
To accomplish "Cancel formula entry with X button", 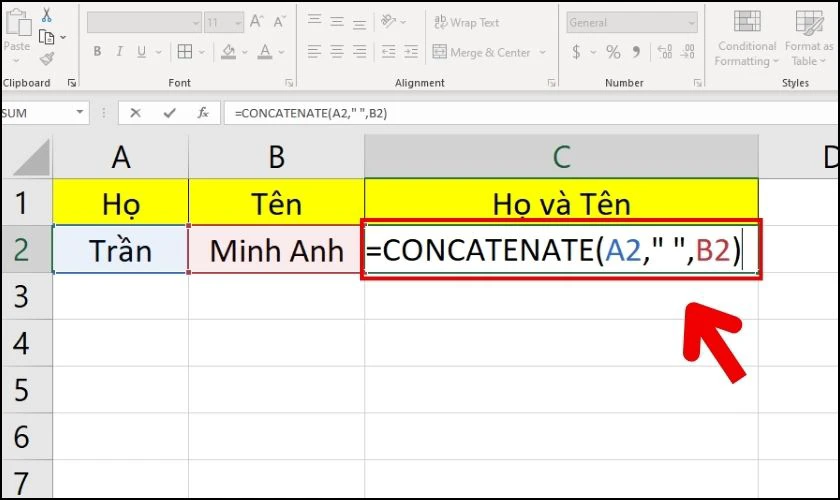I will tap(136, 113).
